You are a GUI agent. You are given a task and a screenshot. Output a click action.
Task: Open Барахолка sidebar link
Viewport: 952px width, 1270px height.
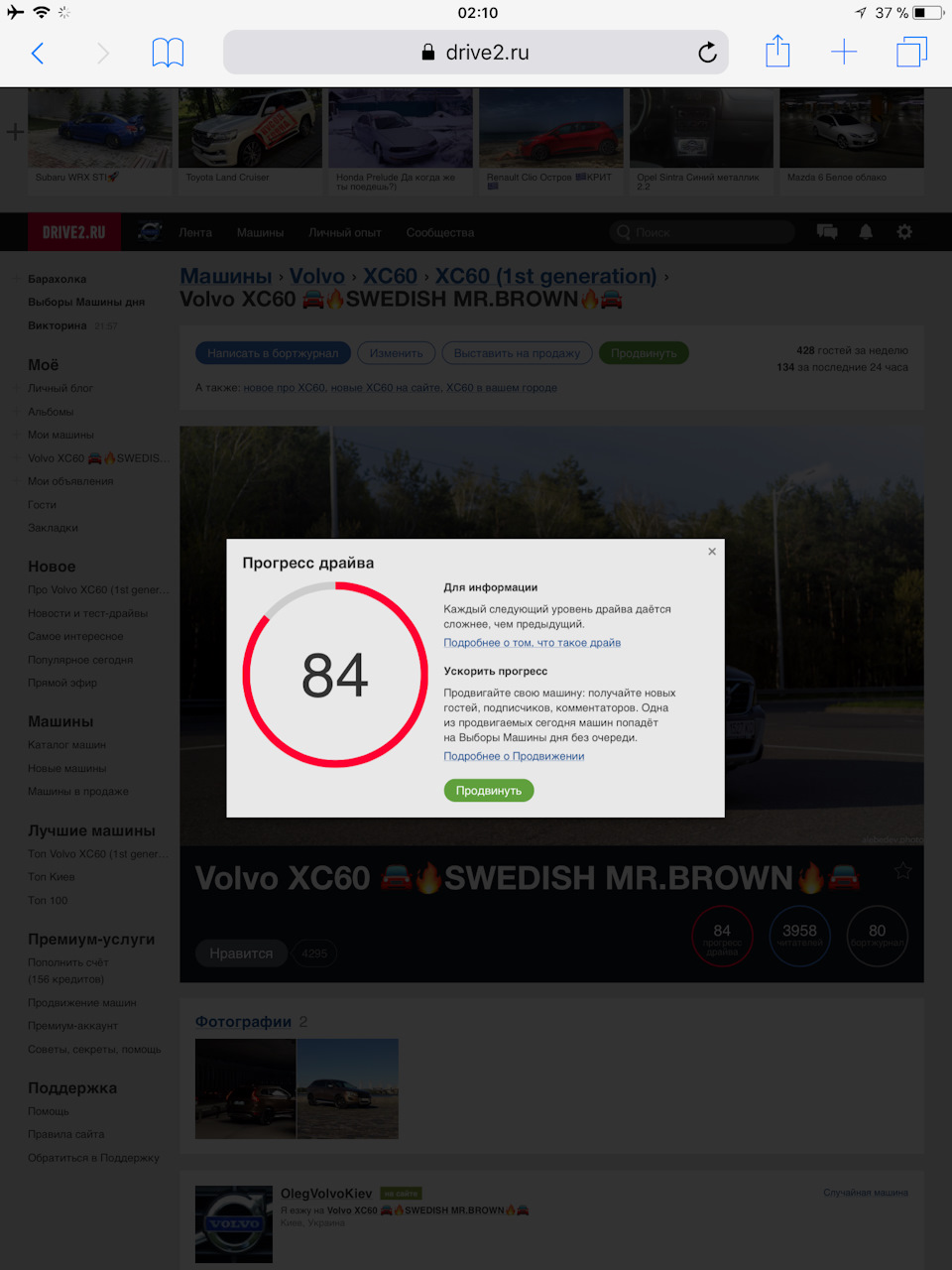coord(57,279)
